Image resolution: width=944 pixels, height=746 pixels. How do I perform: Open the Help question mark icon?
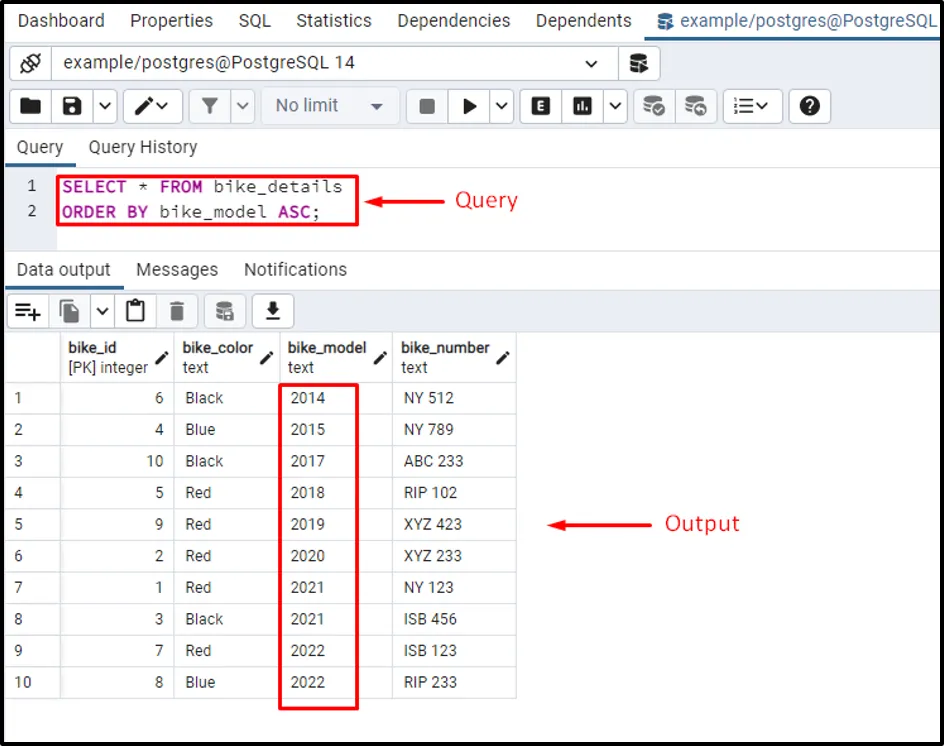click(x=810, y=106)
